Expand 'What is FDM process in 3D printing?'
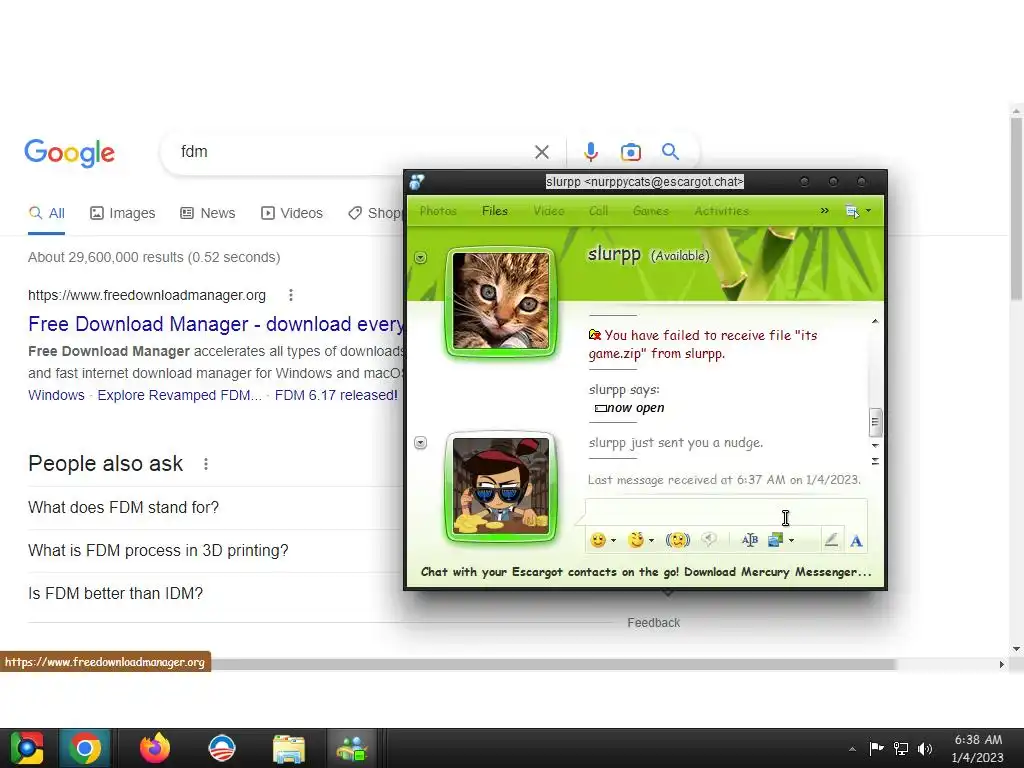This screenshot has height=768, width=1024. pos(216,551)
